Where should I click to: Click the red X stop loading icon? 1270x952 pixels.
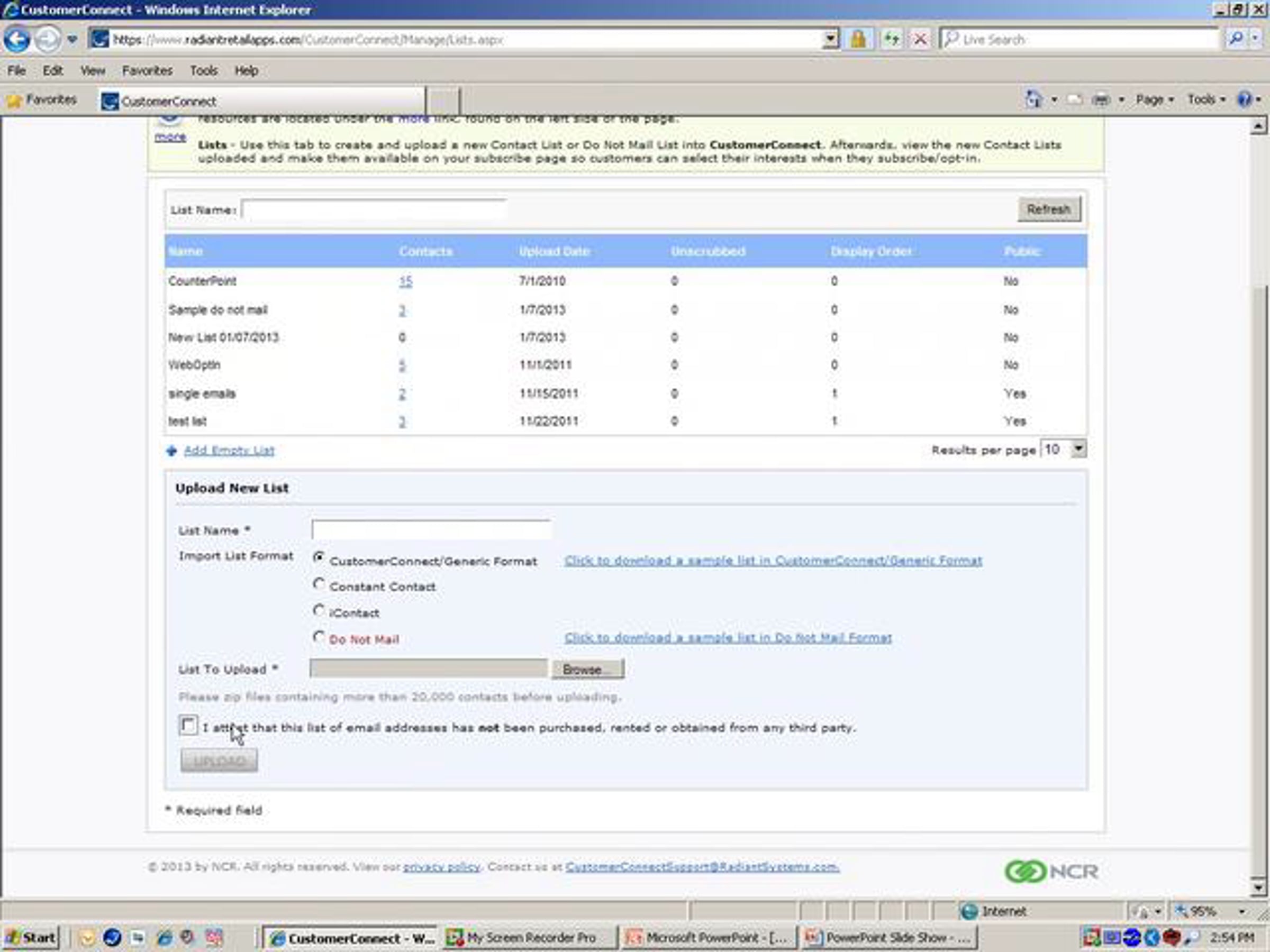[920, 40]
